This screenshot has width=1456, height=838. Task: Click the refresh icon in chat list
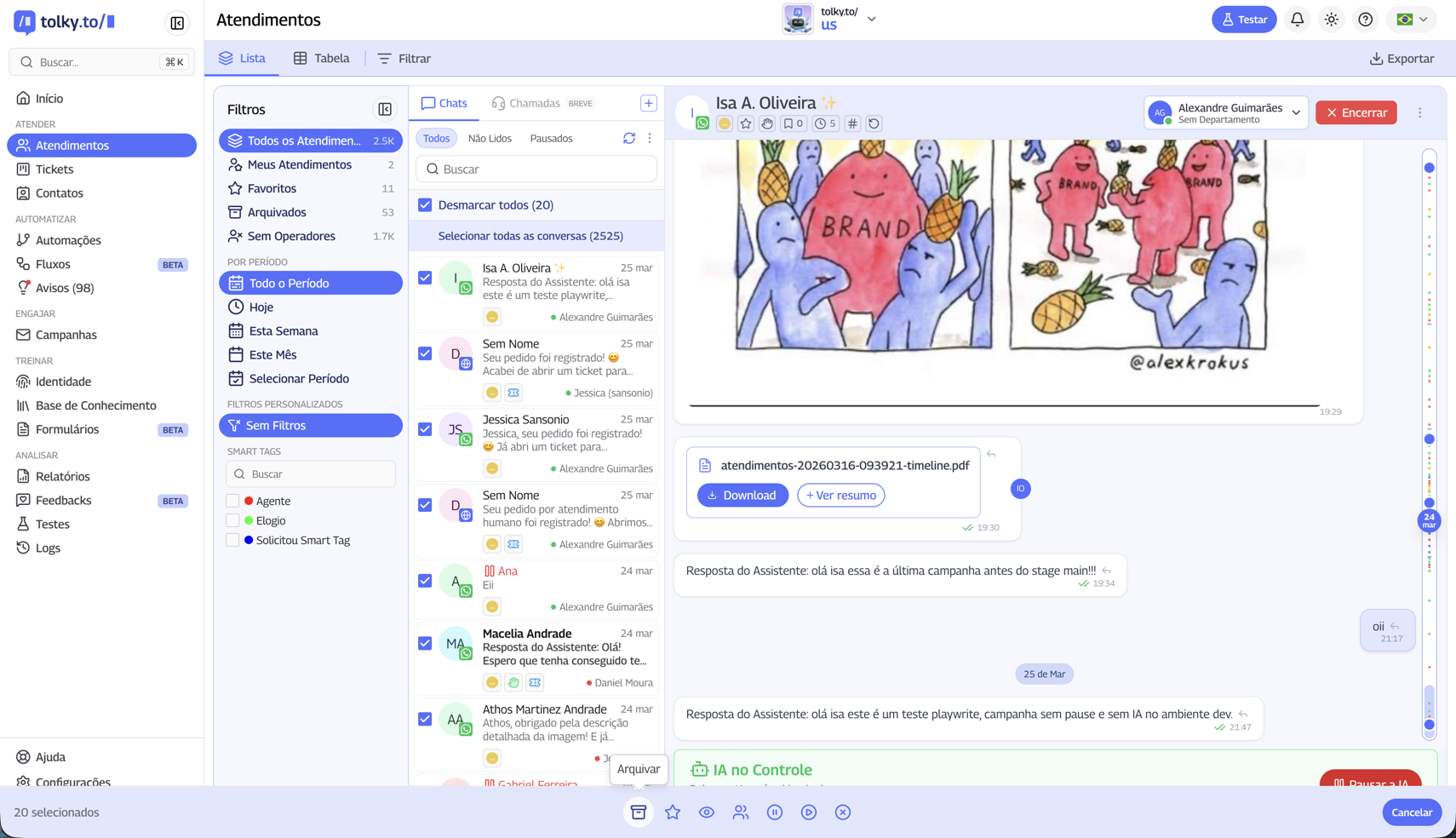(x=629, y=138)
